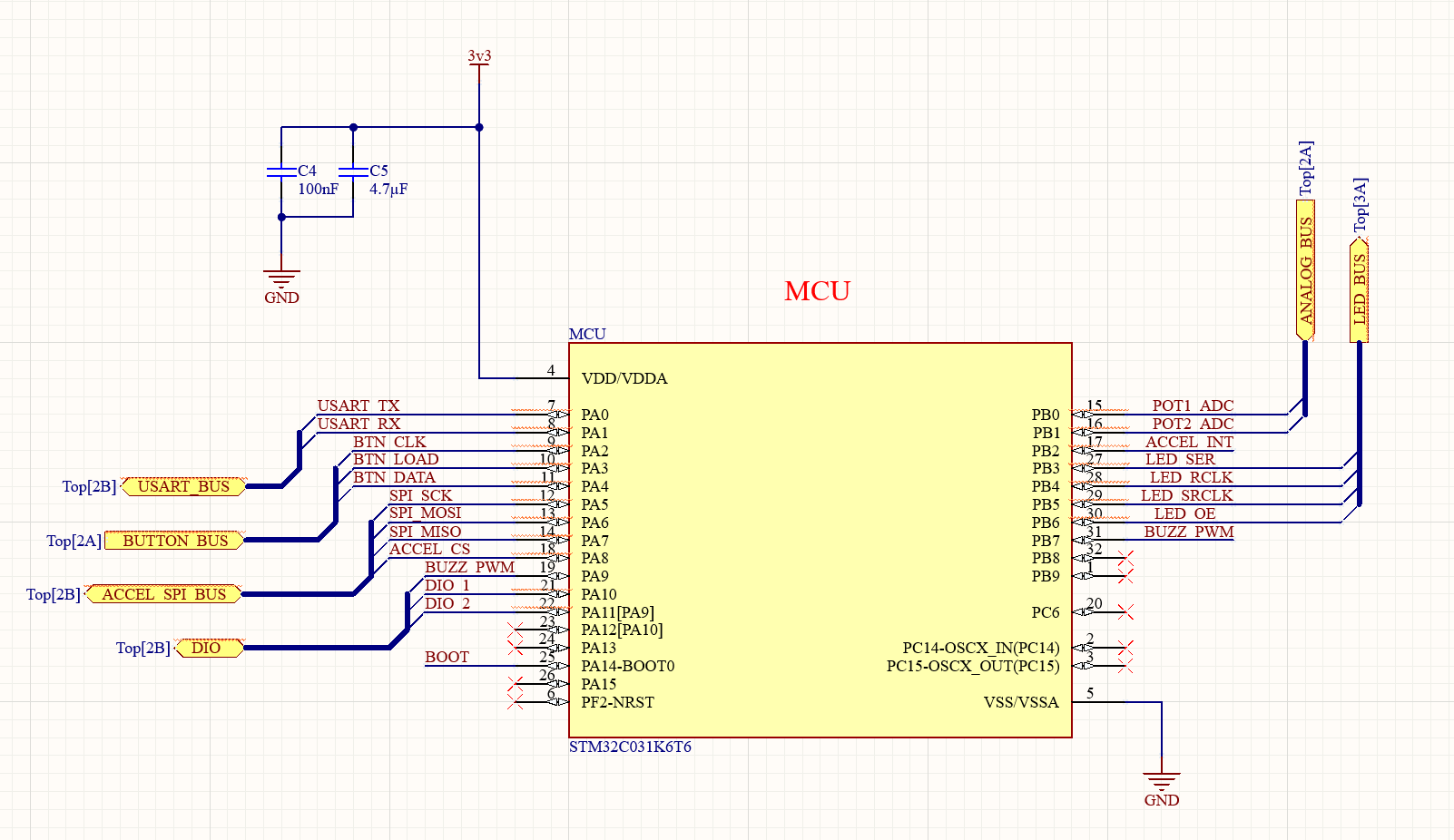
Task: Select the USART_BUS port
Action: 183,486
